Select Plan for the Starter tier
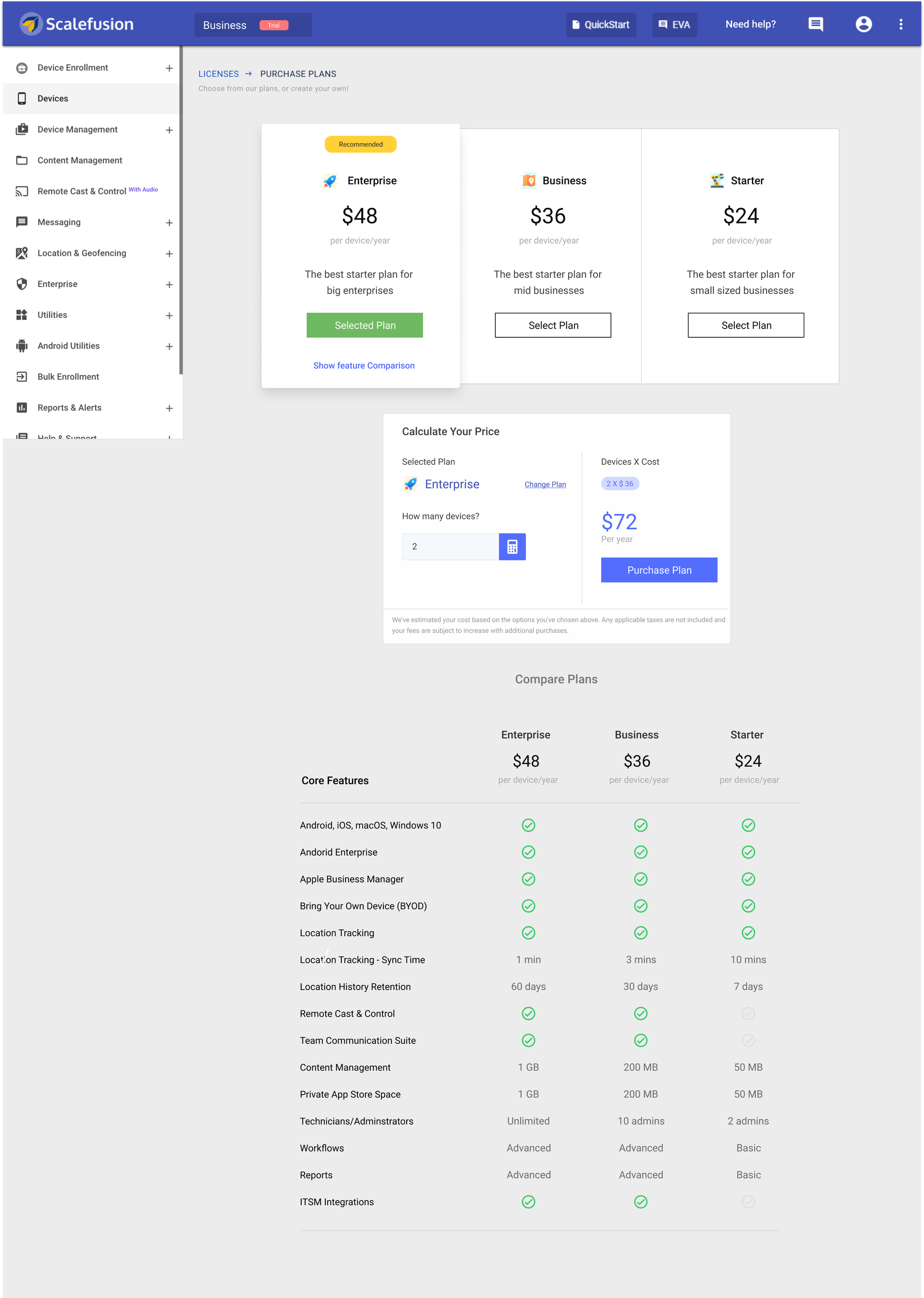 [x=746, y=325]
